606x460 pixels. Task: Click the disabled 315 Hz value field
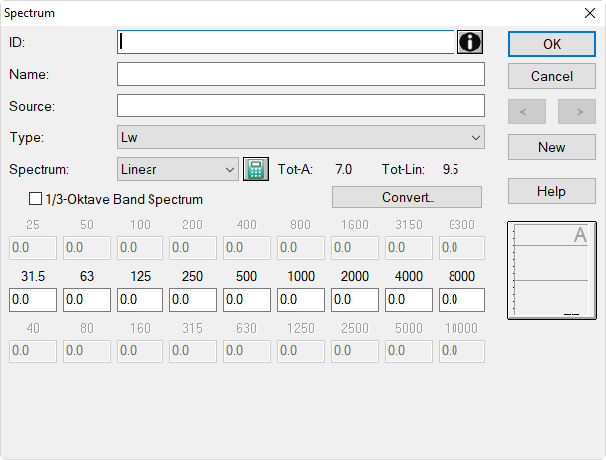193,351
